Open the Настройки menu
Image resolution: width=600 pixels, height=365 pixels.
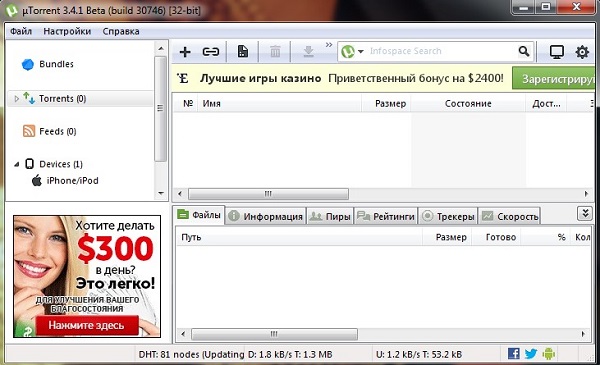coord(67,31)
